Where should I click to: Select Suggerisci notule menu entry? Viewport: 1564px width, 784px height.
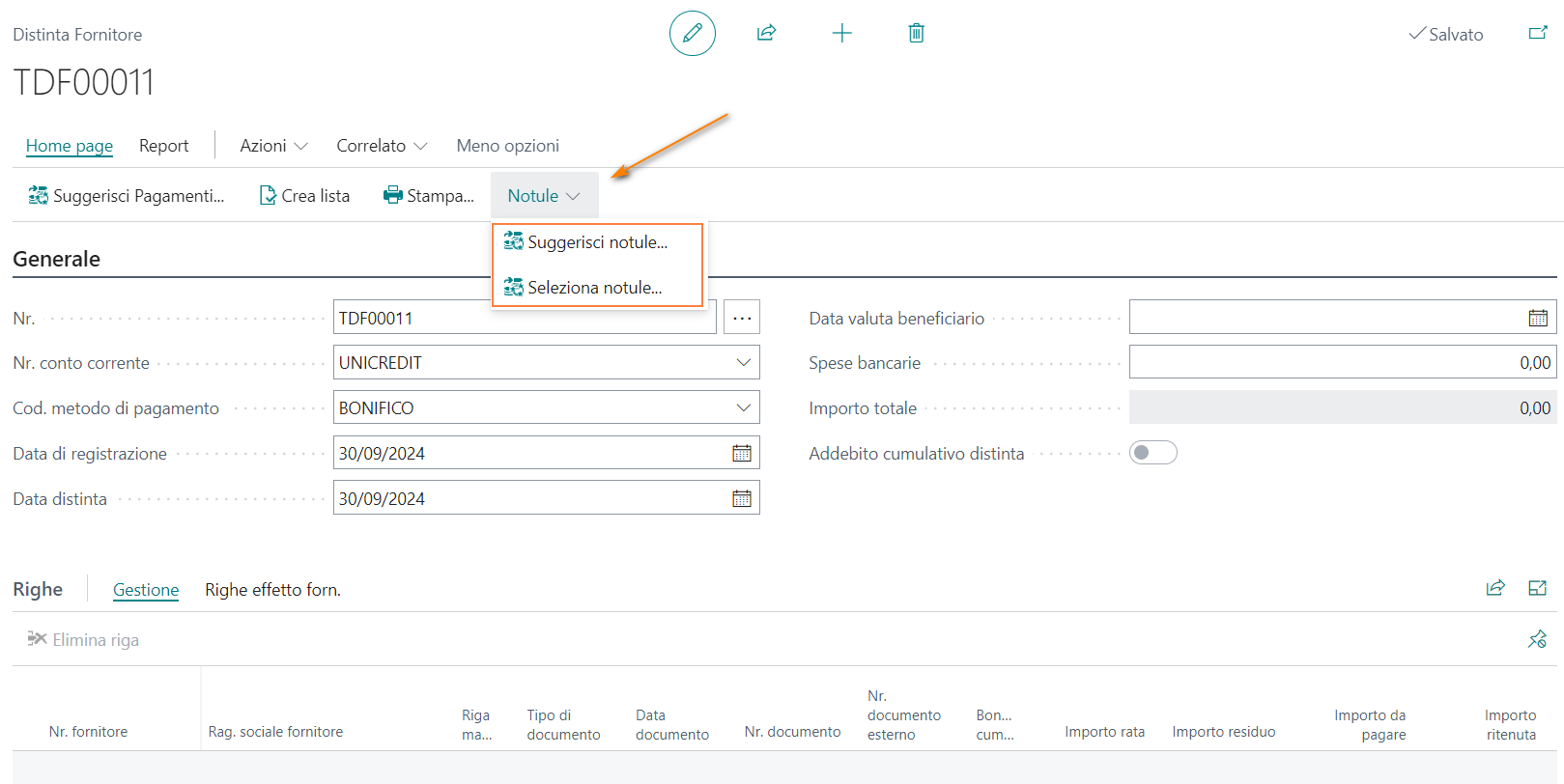596,242
